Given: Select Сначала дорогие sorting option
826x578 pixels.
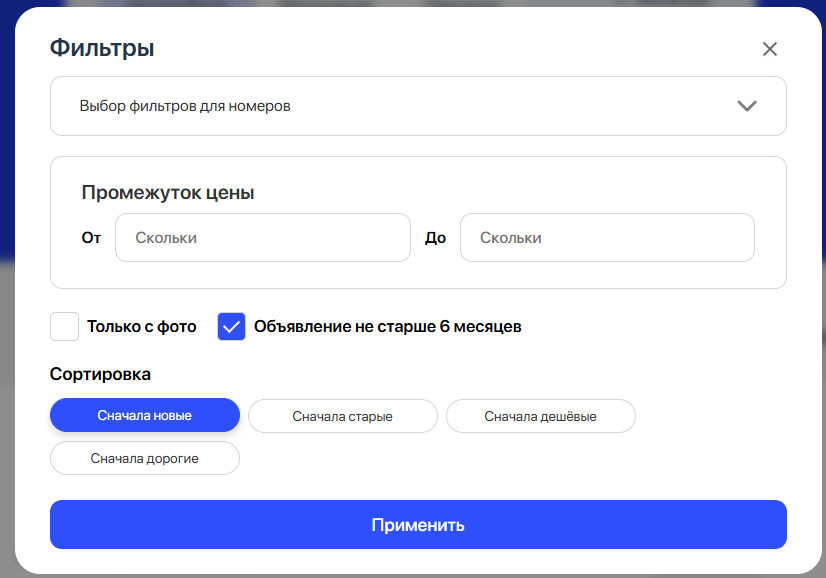Looking at the screenshot, I should tap(145, 458).
